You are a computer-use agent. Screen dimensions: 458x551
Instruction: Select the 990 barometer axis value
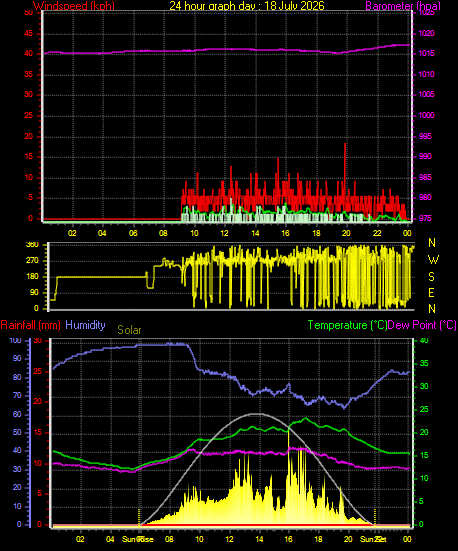425,156
